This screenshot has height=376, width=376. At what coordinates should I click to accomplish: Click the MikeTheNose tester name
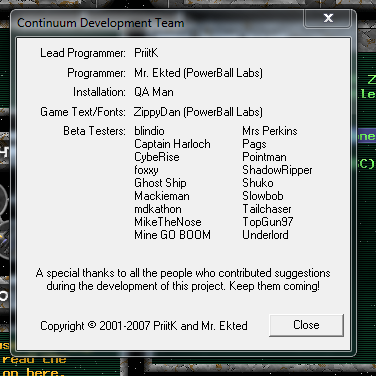(168, 222)
